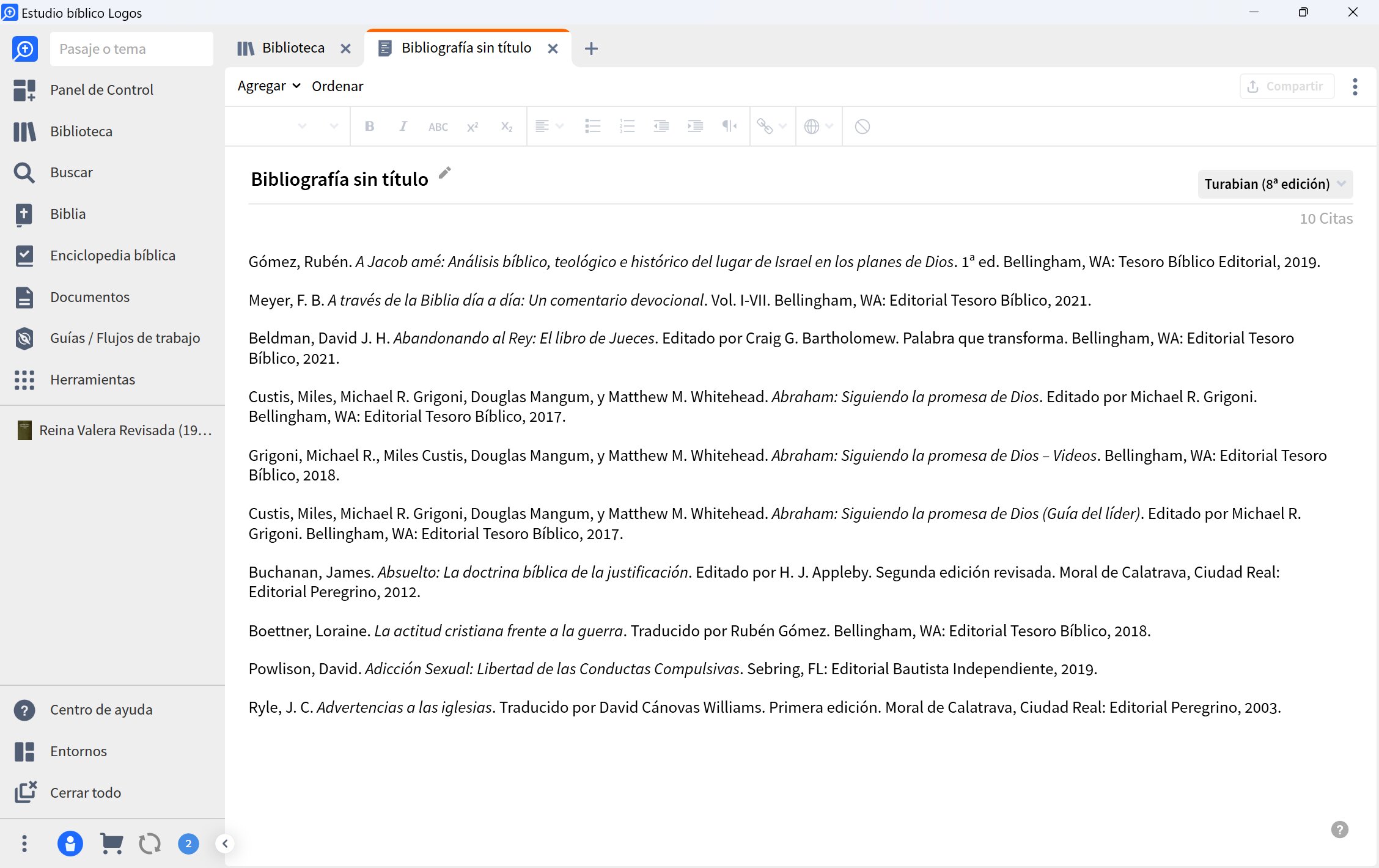The image size is (1379, 868).
Task: Toggle numbered list
Action: 627,127
